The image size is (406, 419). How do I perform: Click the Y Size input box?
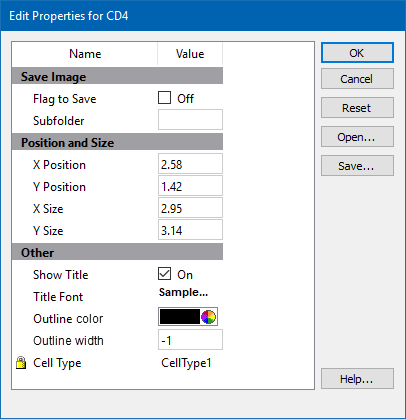click(x=190, y=230)
